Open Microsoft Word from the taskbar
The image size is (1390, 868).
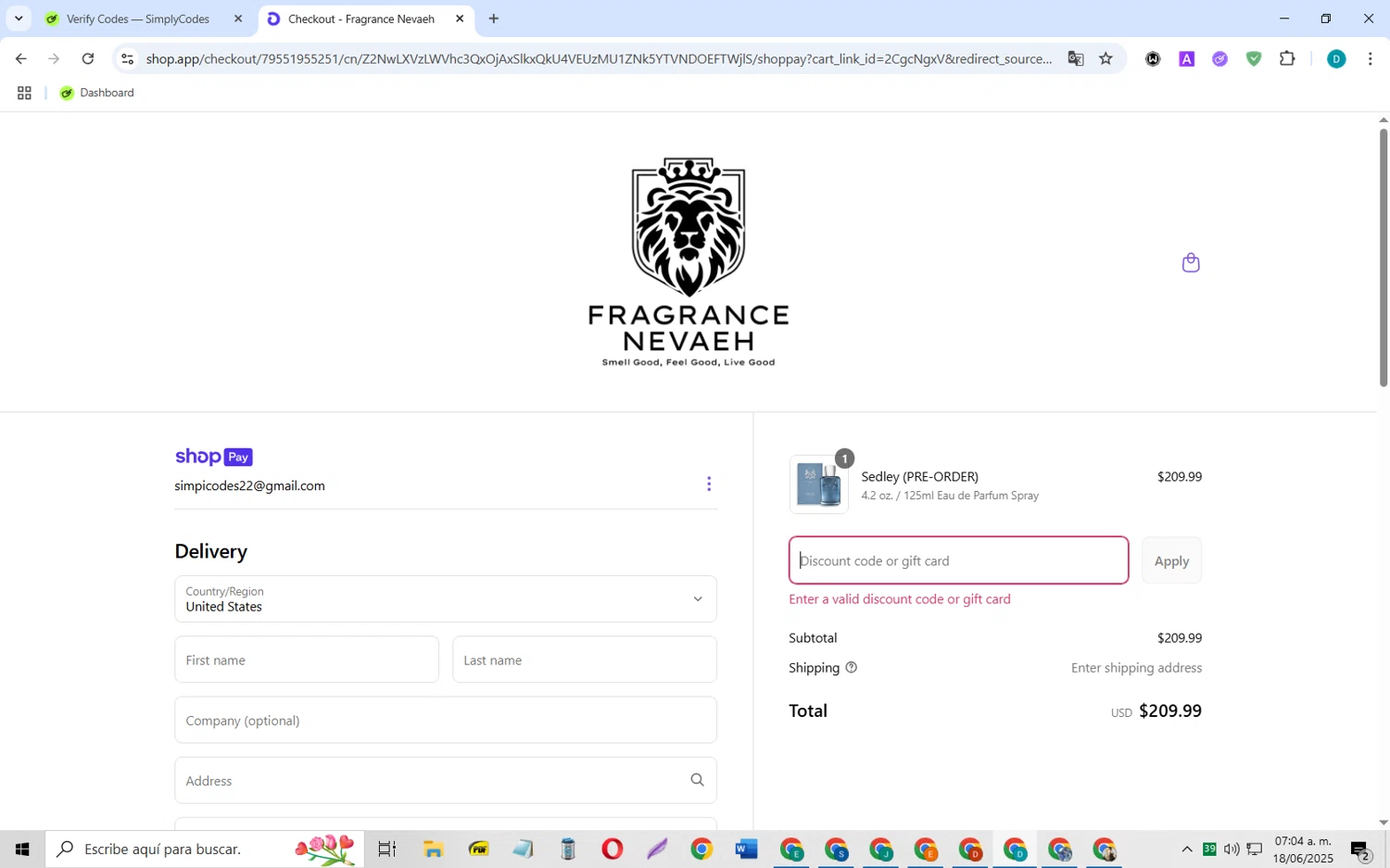(x=746, y=849)
